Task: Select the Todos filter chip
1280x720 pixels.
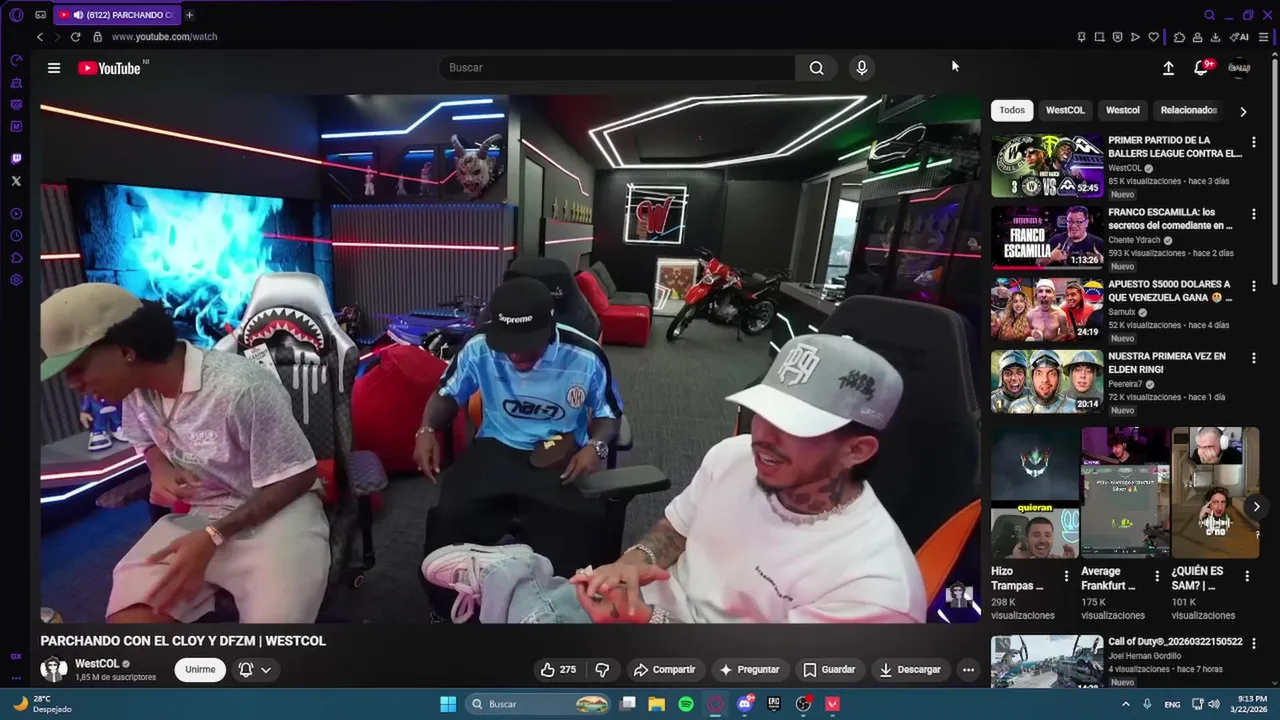Action: click(x=1012, y=110)
